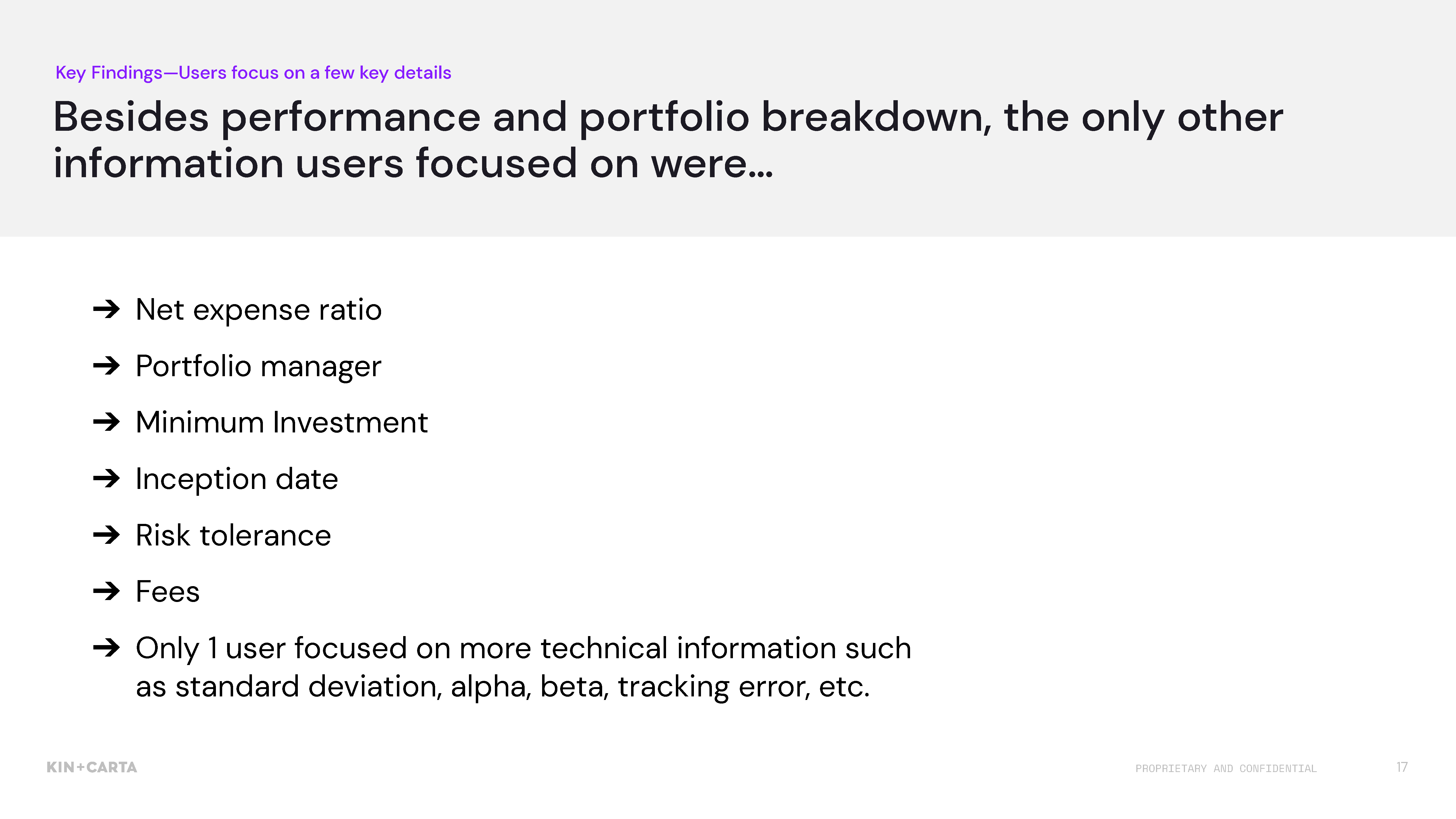Click the page number 17
Viewport: 1456px width, 819px height.
click(1402, 767)
